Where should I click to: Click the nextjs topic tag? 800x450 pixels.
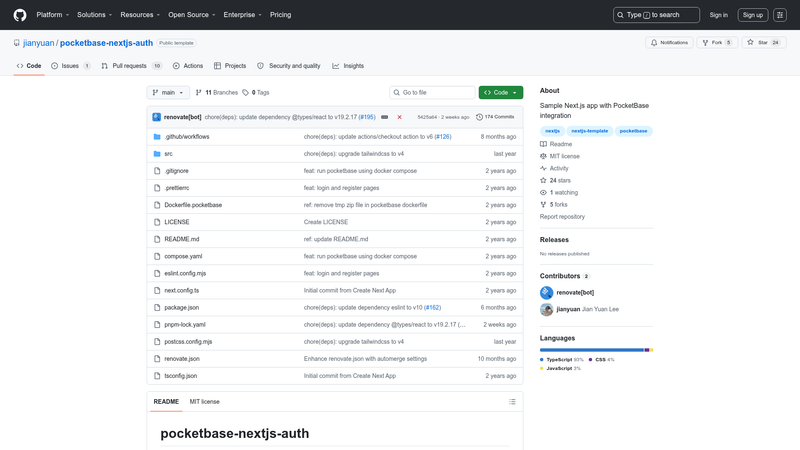[x=553, y=131]
